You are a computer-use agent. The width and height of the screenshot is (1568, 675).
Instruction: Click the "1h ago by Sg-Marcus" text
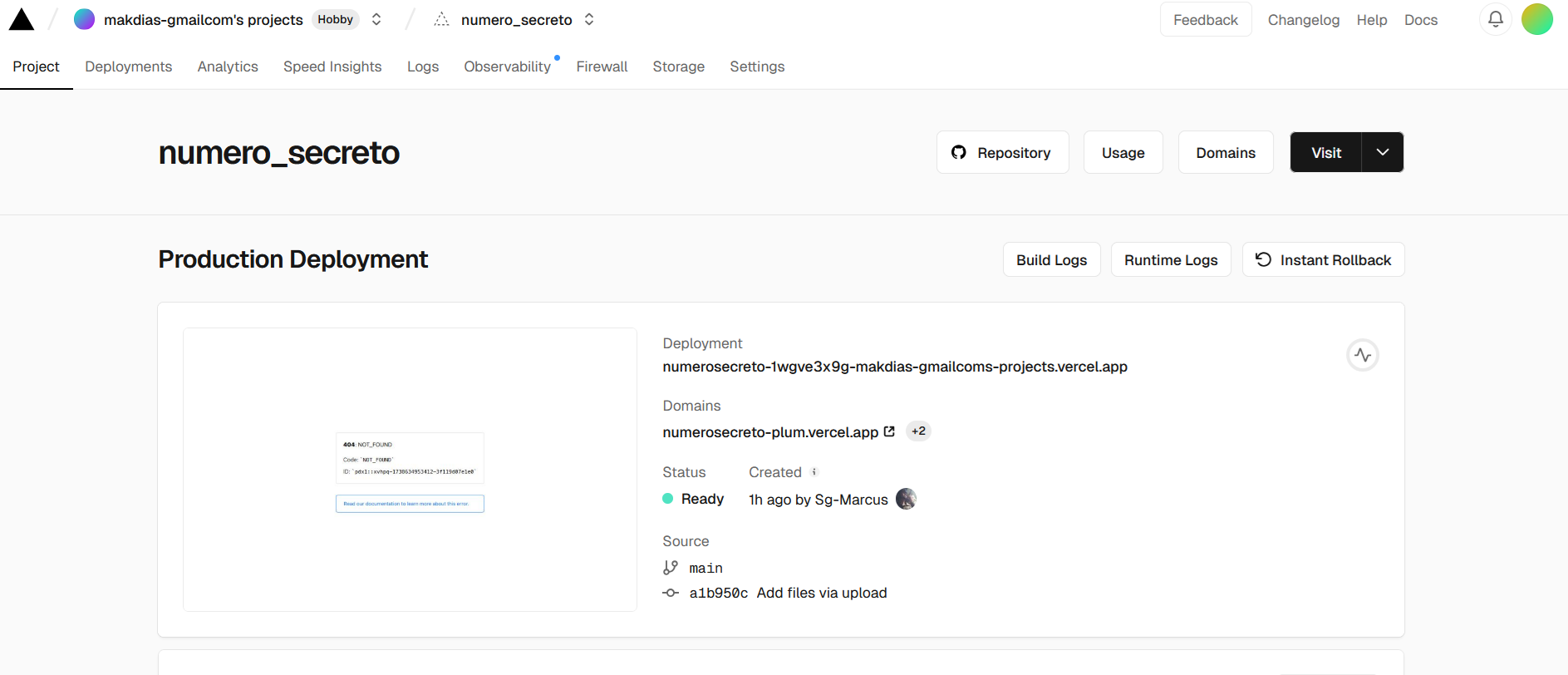pyautogui.click(x=818, y=500)
